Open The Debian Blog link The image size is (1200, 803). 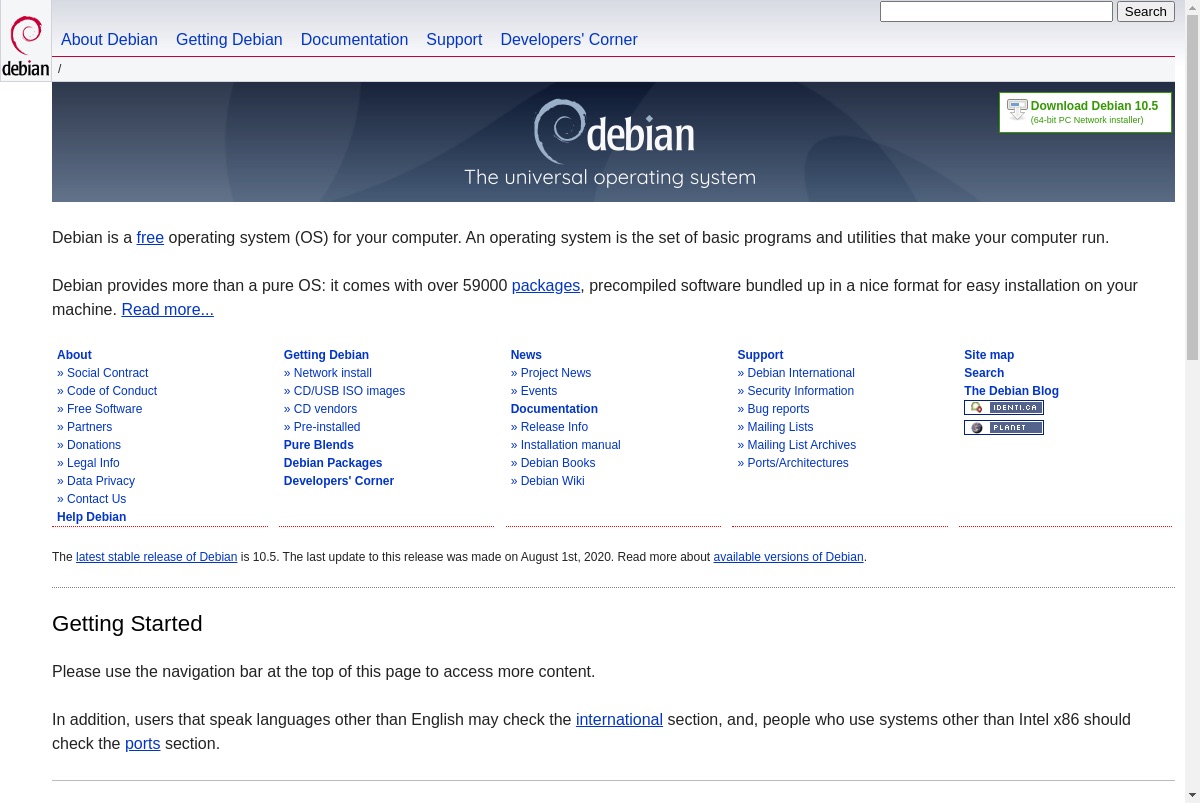point(1011,391)
